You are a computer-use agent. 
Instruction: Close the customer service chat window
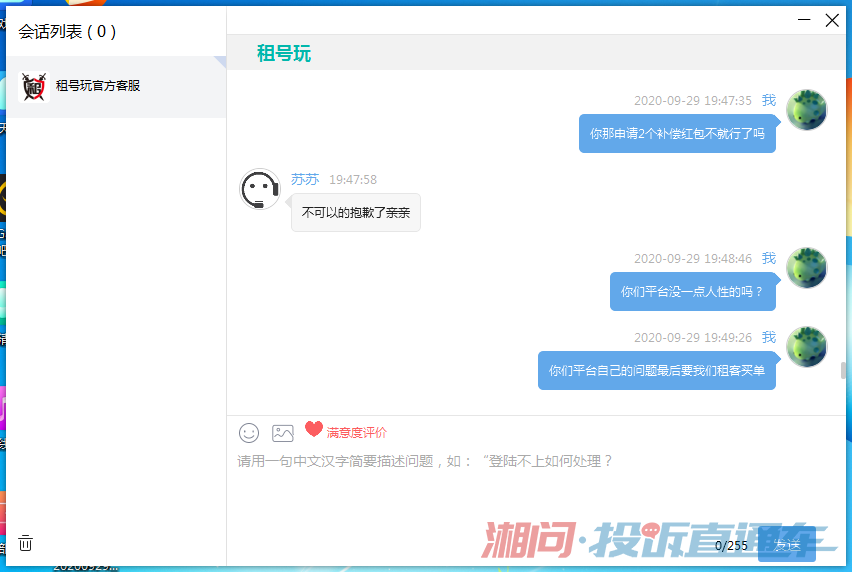(x=832, y=20)
